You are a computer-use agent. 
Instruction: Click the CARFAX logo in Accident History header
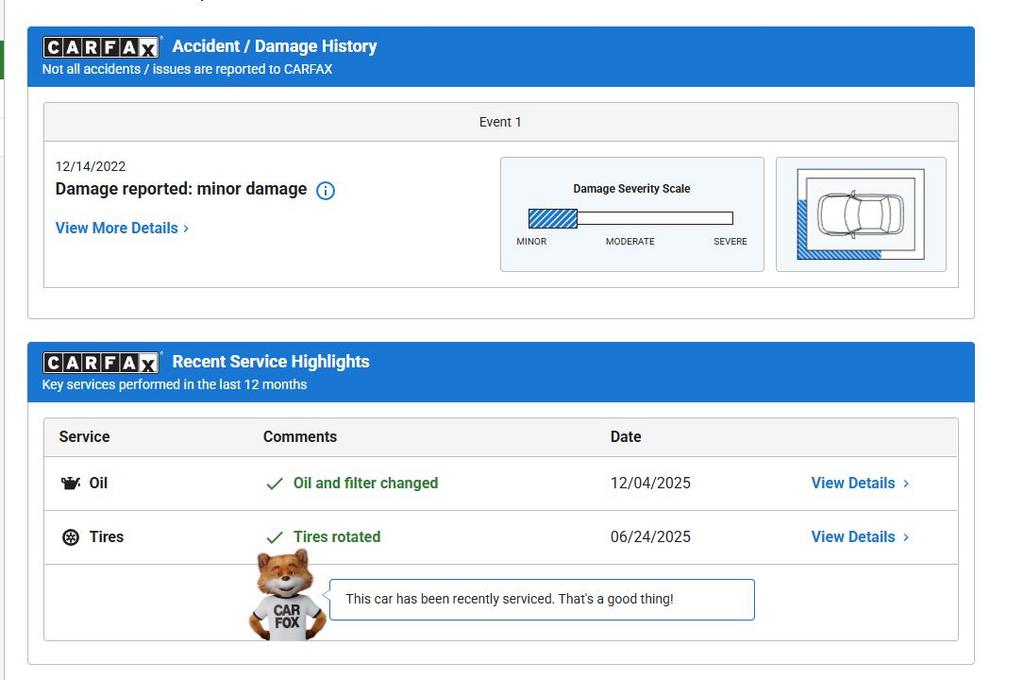coord(100,47)
